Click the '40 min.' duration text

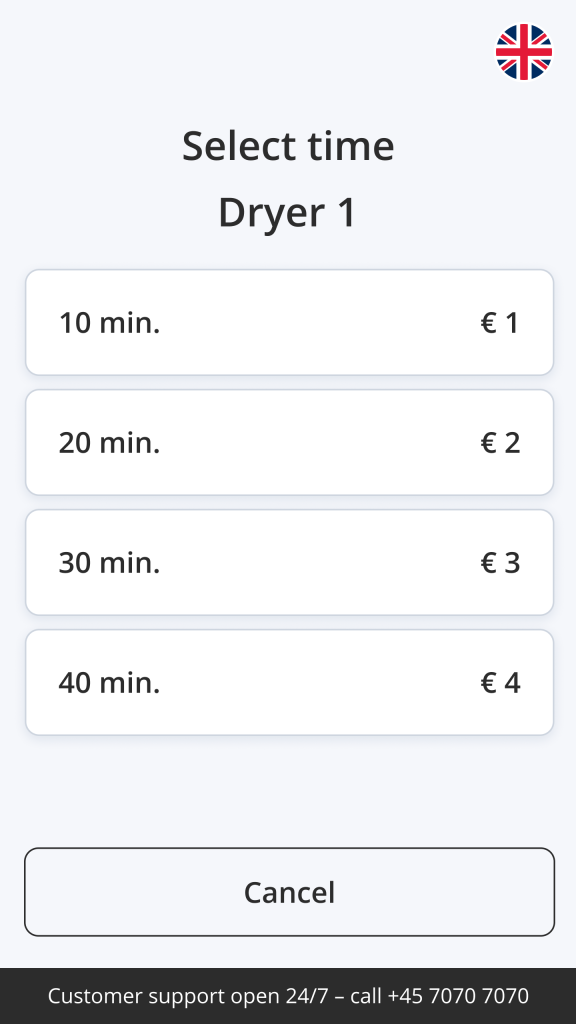(109, 682)
